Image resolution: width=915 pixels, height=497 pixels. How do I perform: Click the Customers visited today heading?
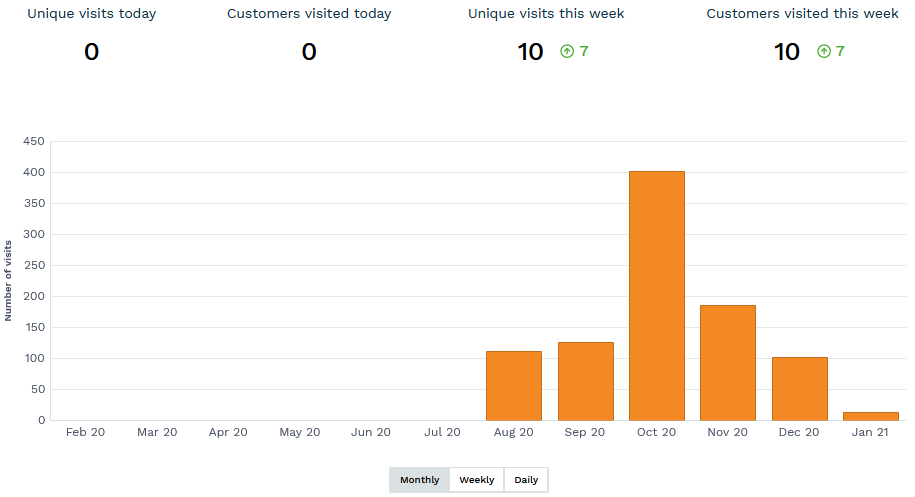(309, 14)
